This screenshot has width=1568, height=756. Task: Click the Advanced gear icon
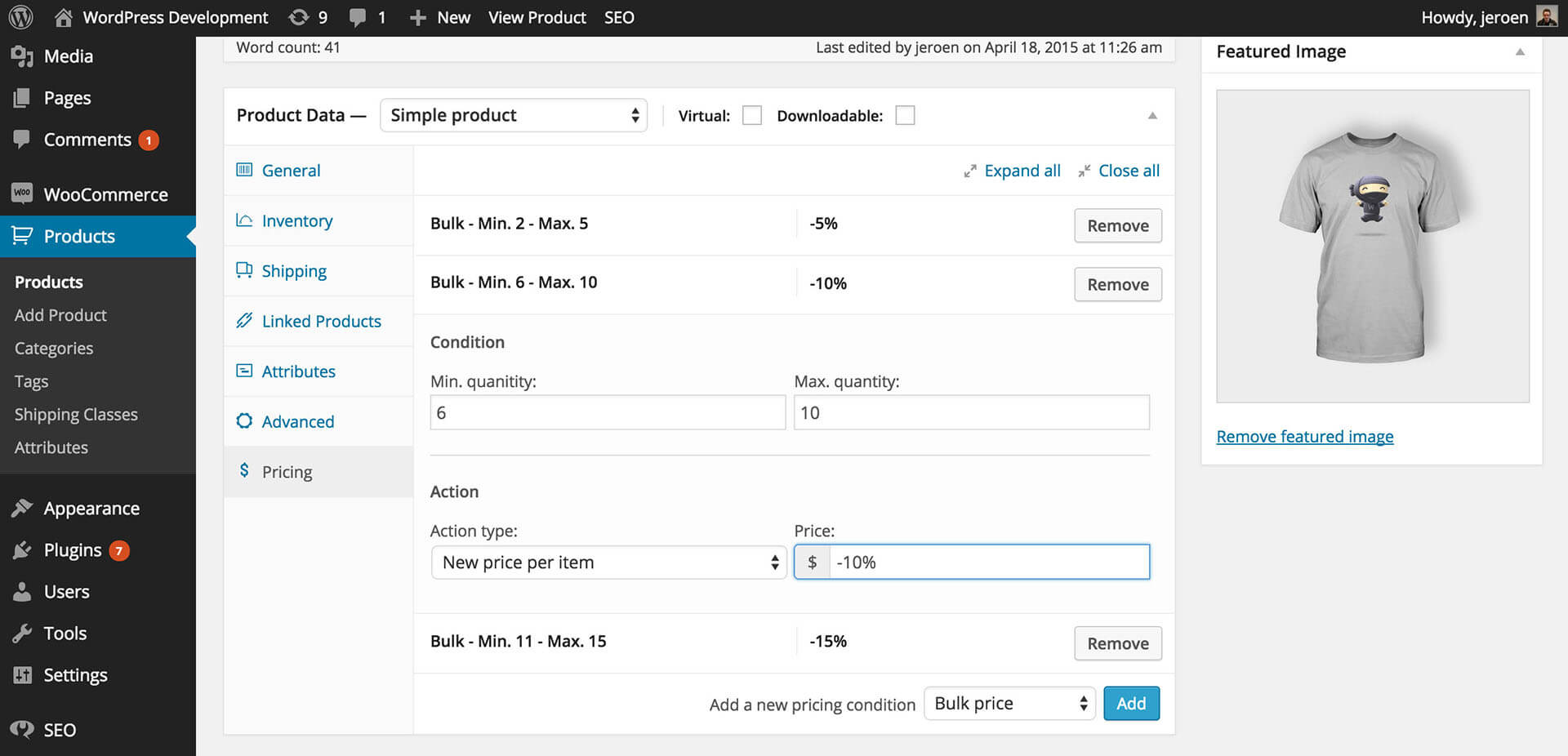[244, 420]
